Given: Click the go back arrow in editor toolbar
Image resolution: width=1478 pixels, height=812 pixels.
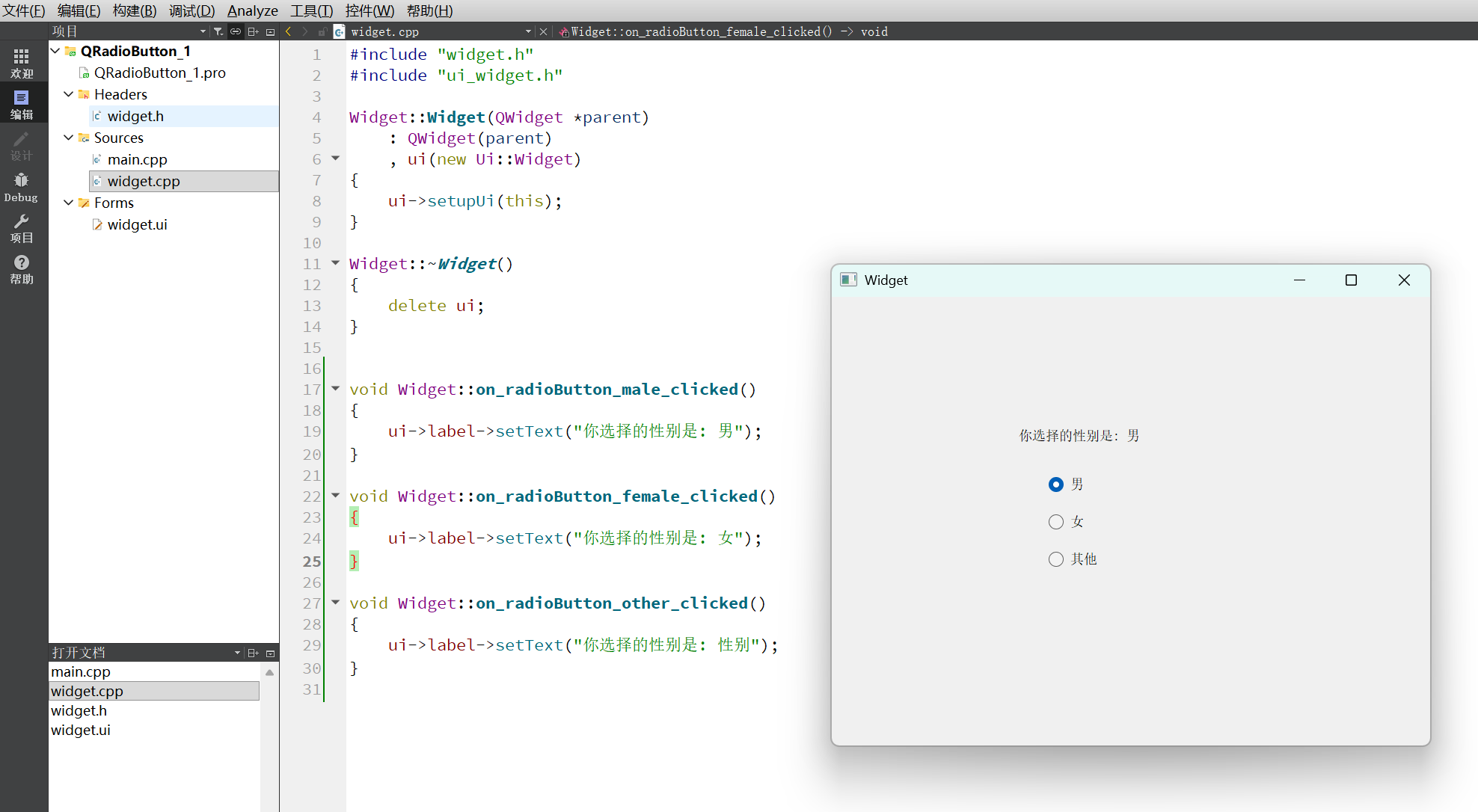Looking at the screenshot, I should tap(289, 31).
